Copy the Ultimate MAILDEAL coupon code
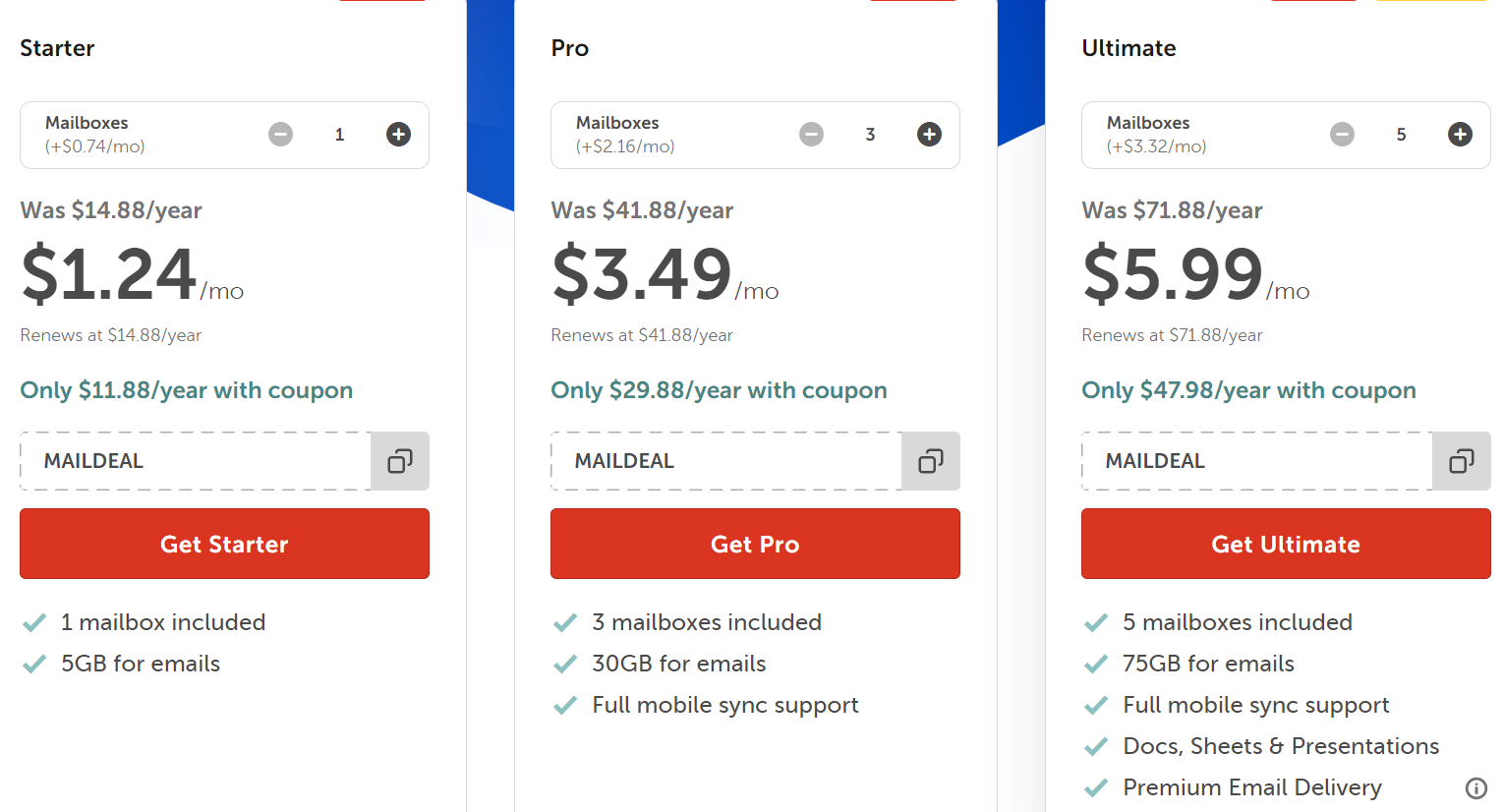The height and width of the screenshot is (812, 1504). point(1462,461)
